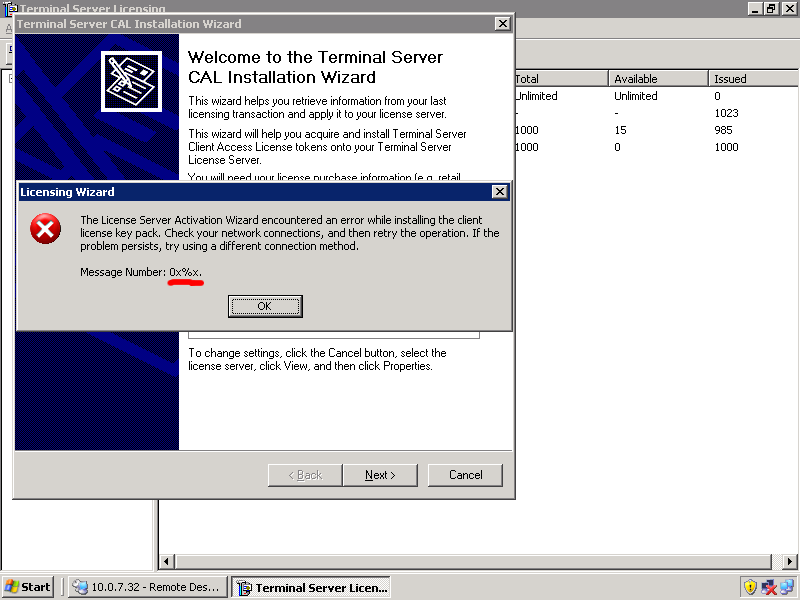
Task: Click Cancel in the CAL Installation Wizard
Action: (x=465, y=475)
